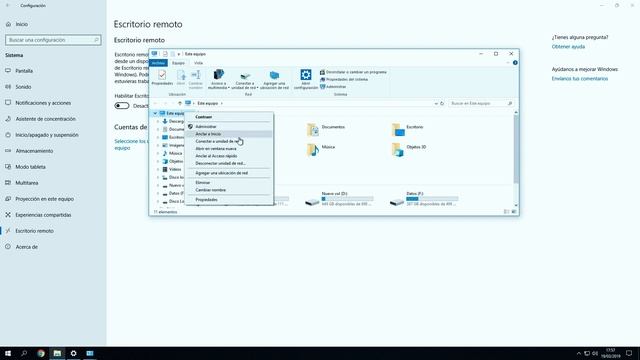Click Agregar una ubicación de red ribbon icon
Image resolution: width=640 pixels, height=360 pixels.
(x=274, y=79)
